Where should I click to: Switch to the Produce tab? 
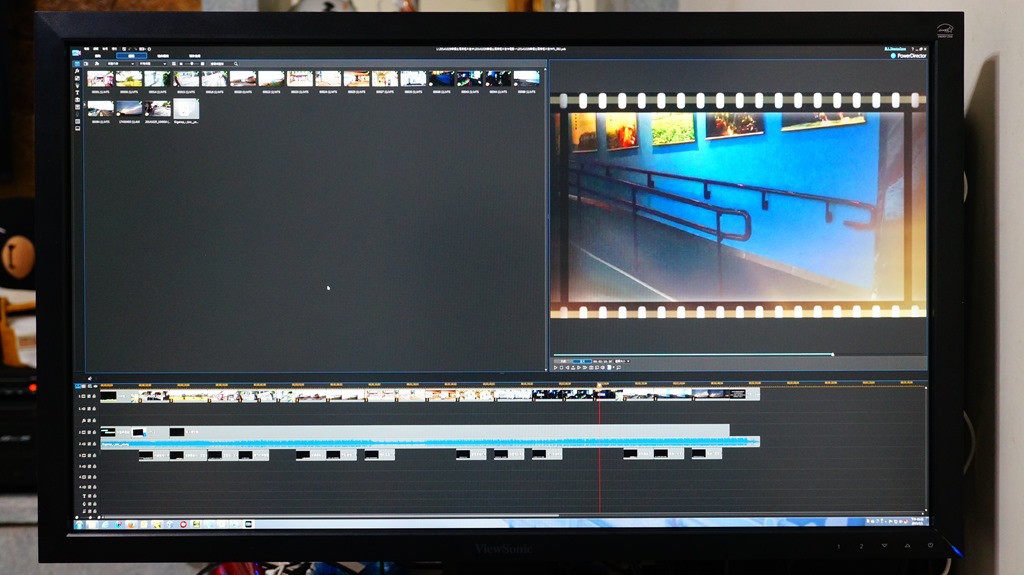pos(163,56)
